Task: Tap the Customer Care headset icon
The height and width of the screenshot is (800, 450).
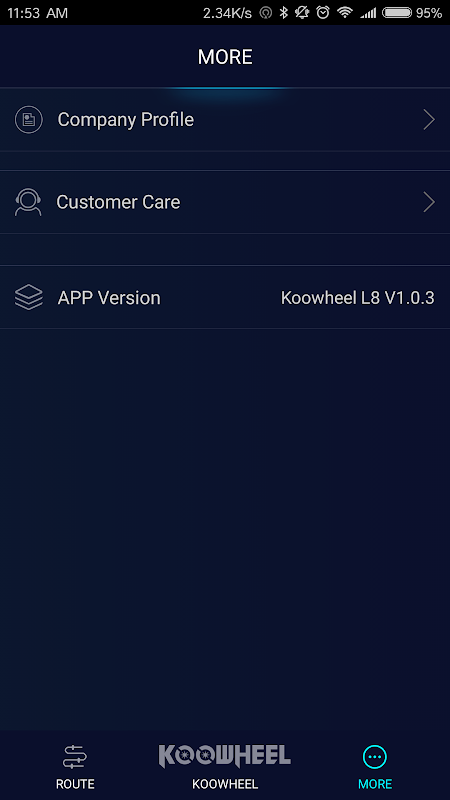Action: (28, 203)
